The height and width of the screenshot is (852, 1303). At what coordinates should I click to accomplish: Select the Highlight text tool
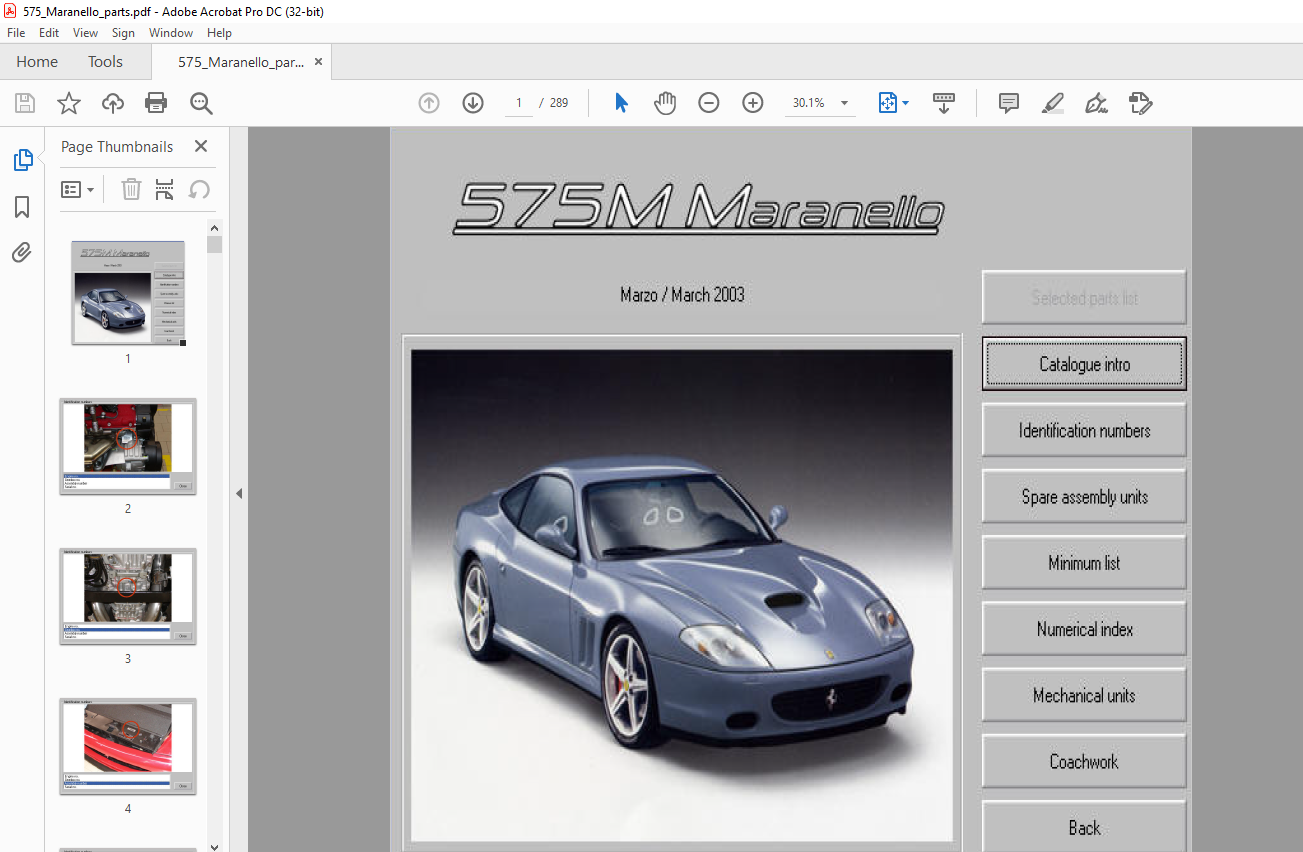(x=1052, y=103)
